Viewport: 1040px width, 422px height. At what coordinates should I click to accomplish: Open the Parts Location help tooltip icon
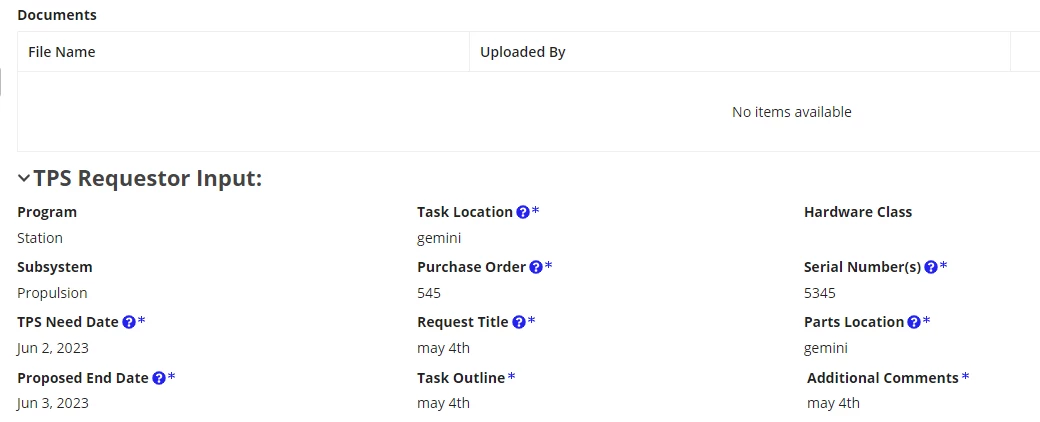click(914, 322)
